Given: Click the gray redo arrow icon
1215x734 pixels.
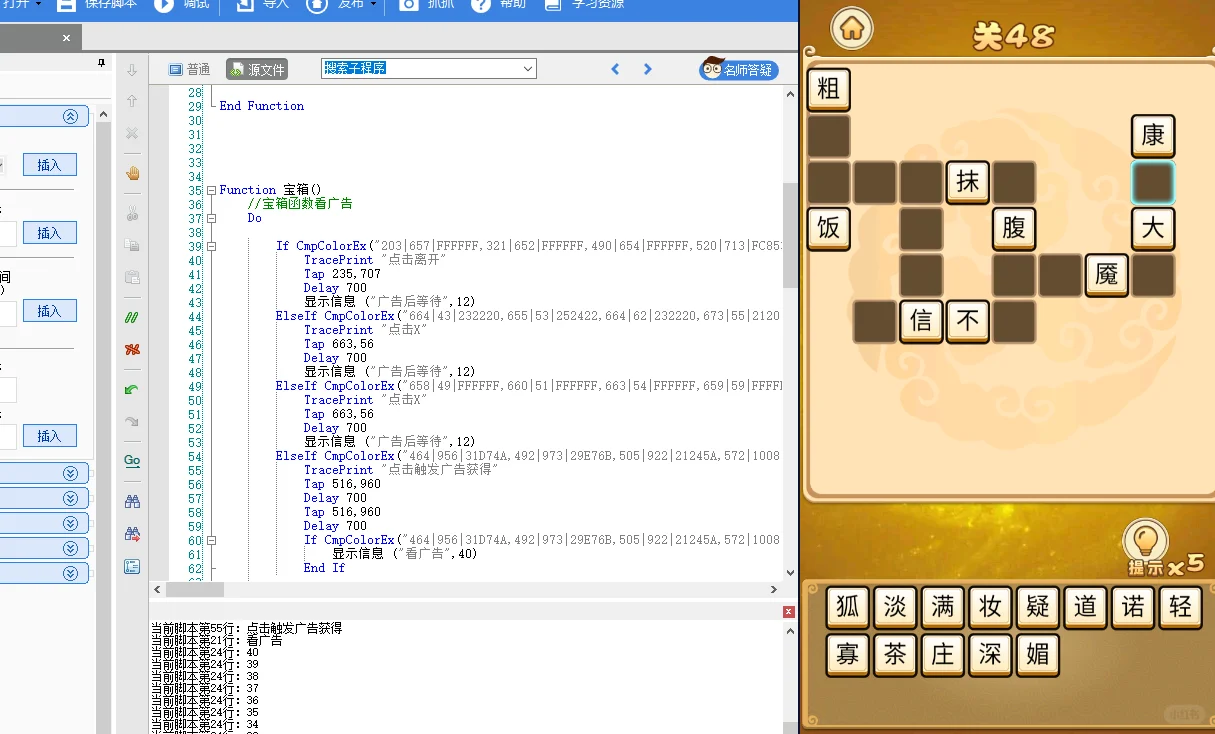Looking at the screenshot, I should [132, 421].
